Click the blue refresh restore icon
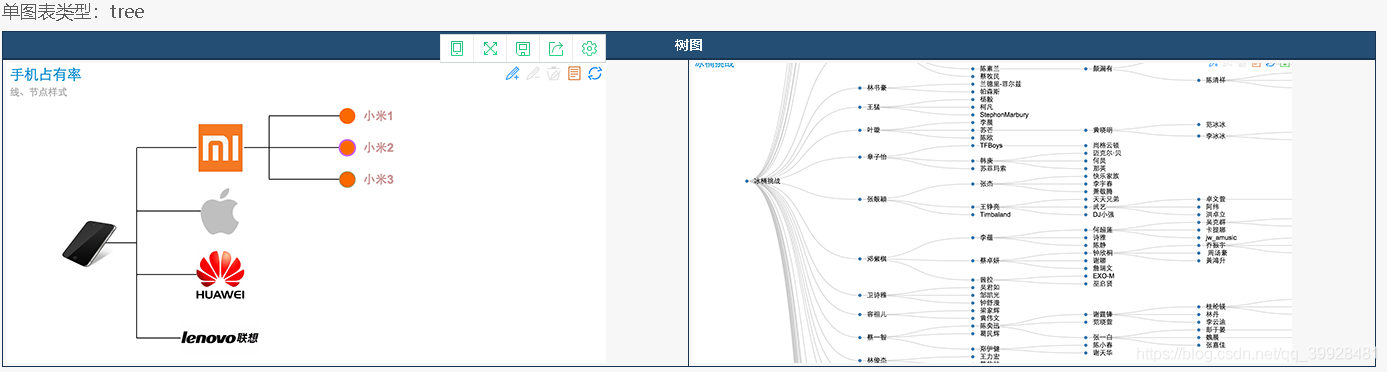The image size is (1387, 372). coord(595,73)
